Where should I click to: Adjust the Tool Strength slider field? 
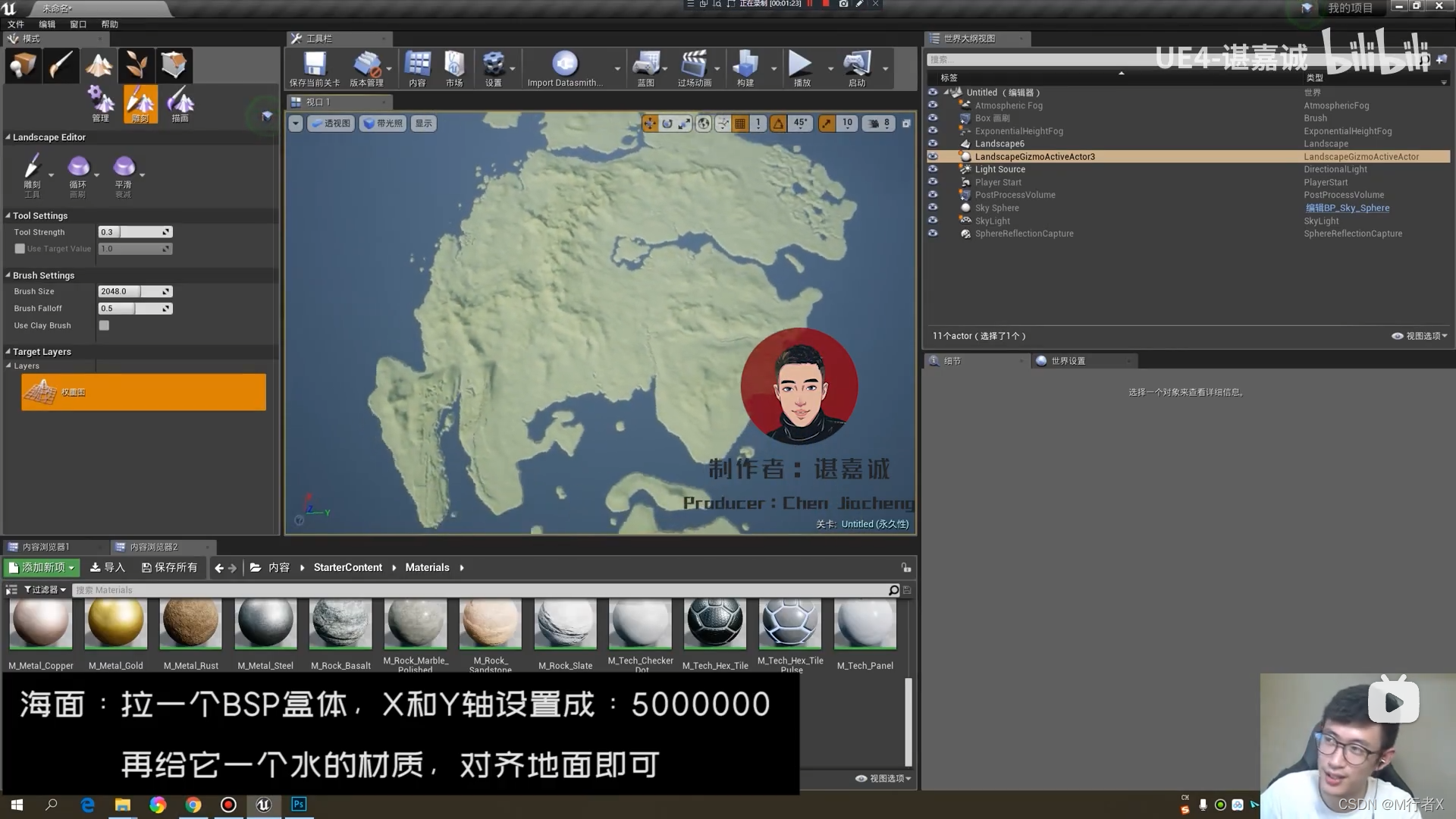point(135,232)
